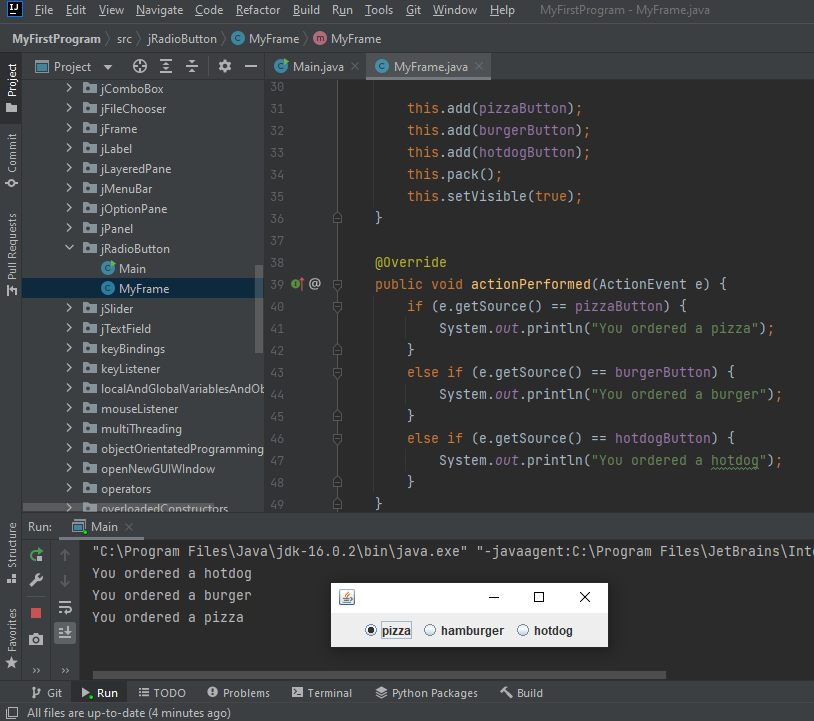The width and height of the screenshot is (814, 721).
Task: Select the hamburger radio button
Action: [430, 630]
